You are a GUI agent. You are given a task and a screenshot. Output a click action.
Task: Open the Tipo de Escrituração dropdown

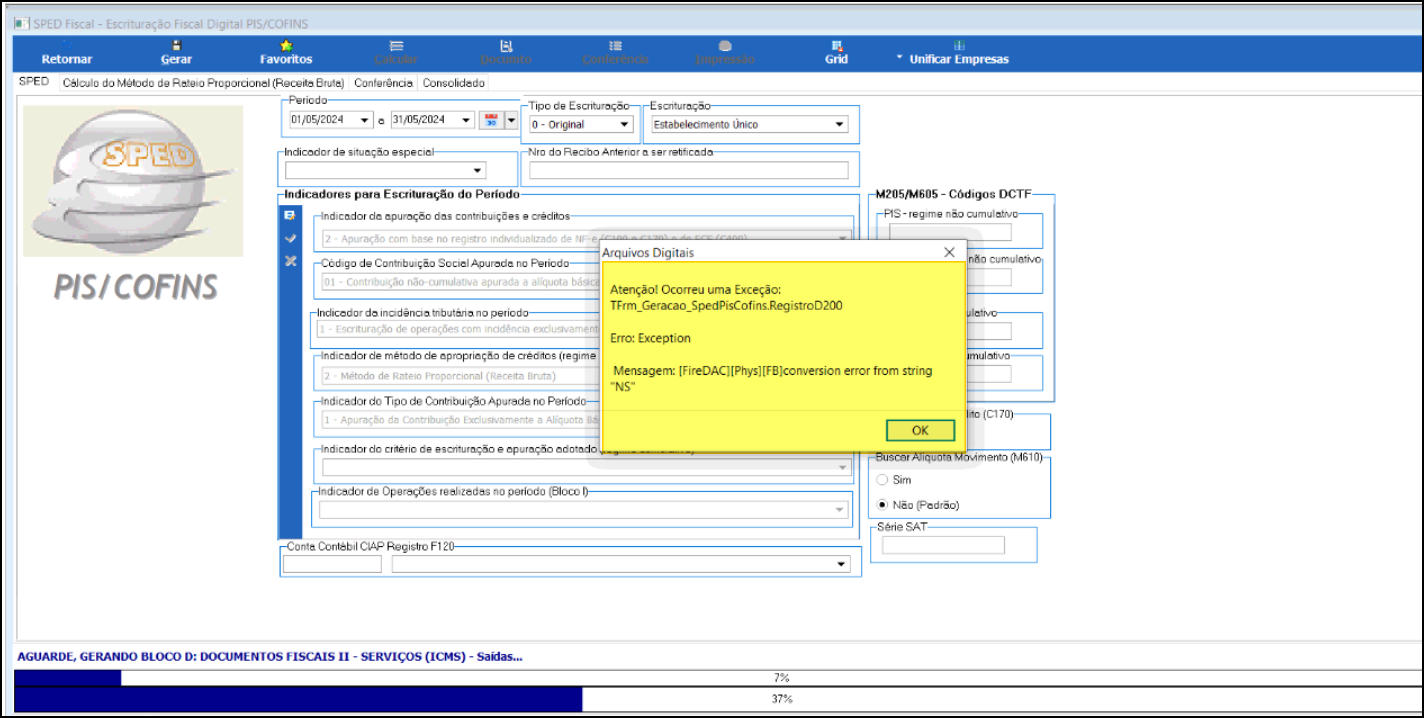click(625, 125)
